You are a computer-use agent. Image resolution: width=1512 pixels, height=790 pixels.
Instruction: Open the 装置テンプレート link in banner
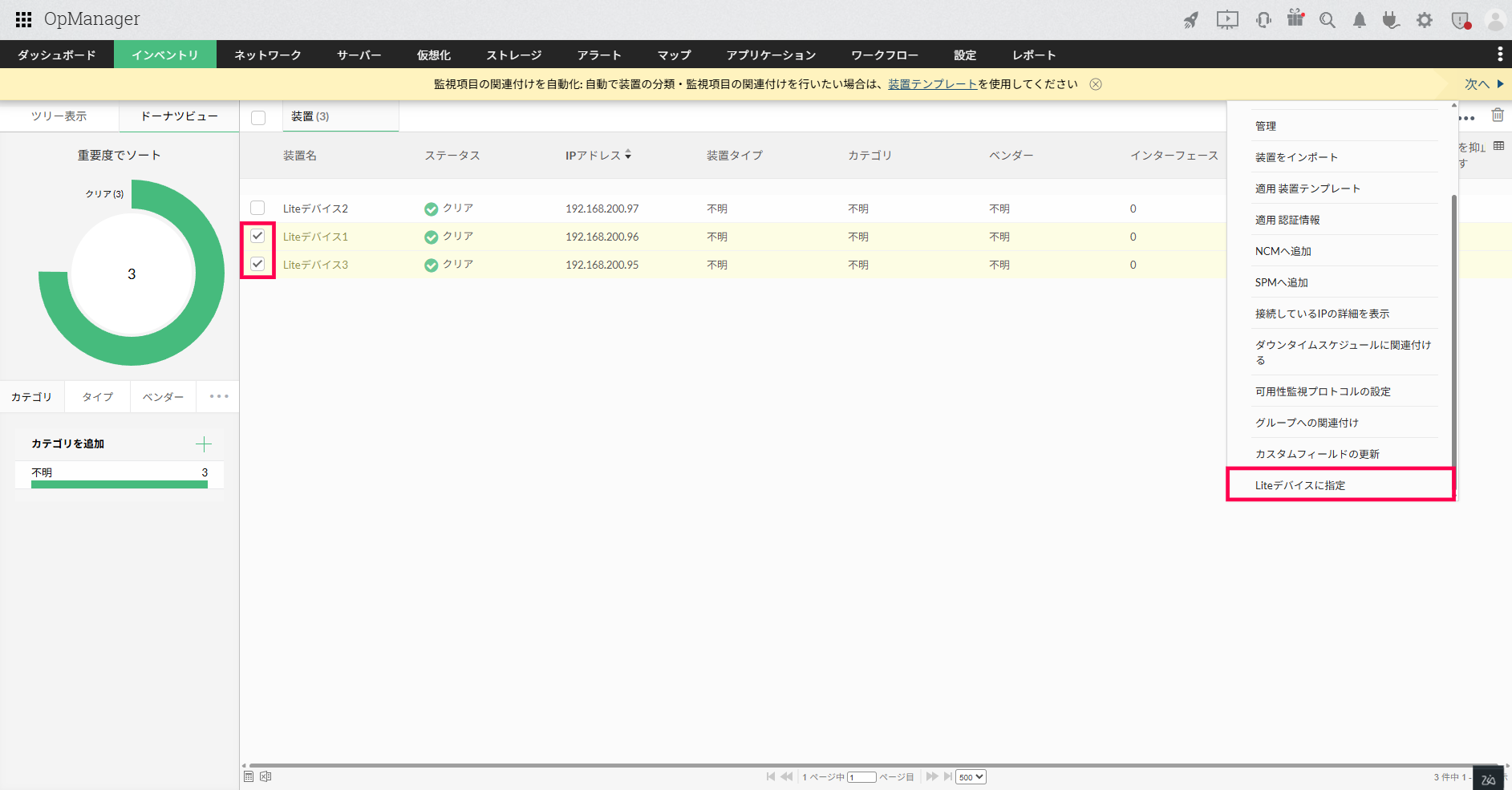932,84
